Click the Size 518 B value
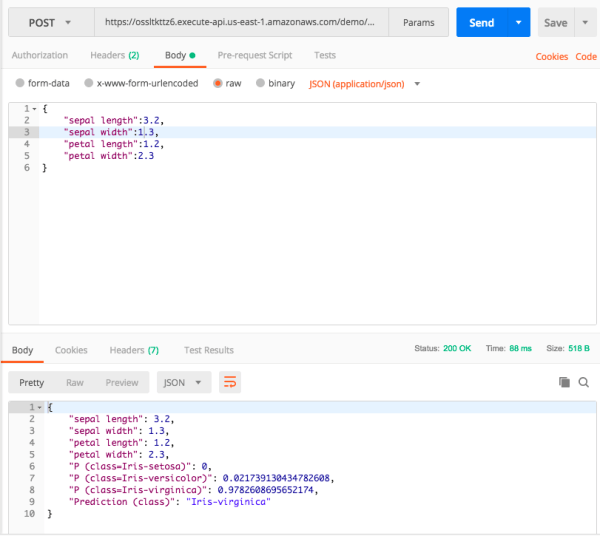This screenshot has width=600, height=536. pos(579,349)
